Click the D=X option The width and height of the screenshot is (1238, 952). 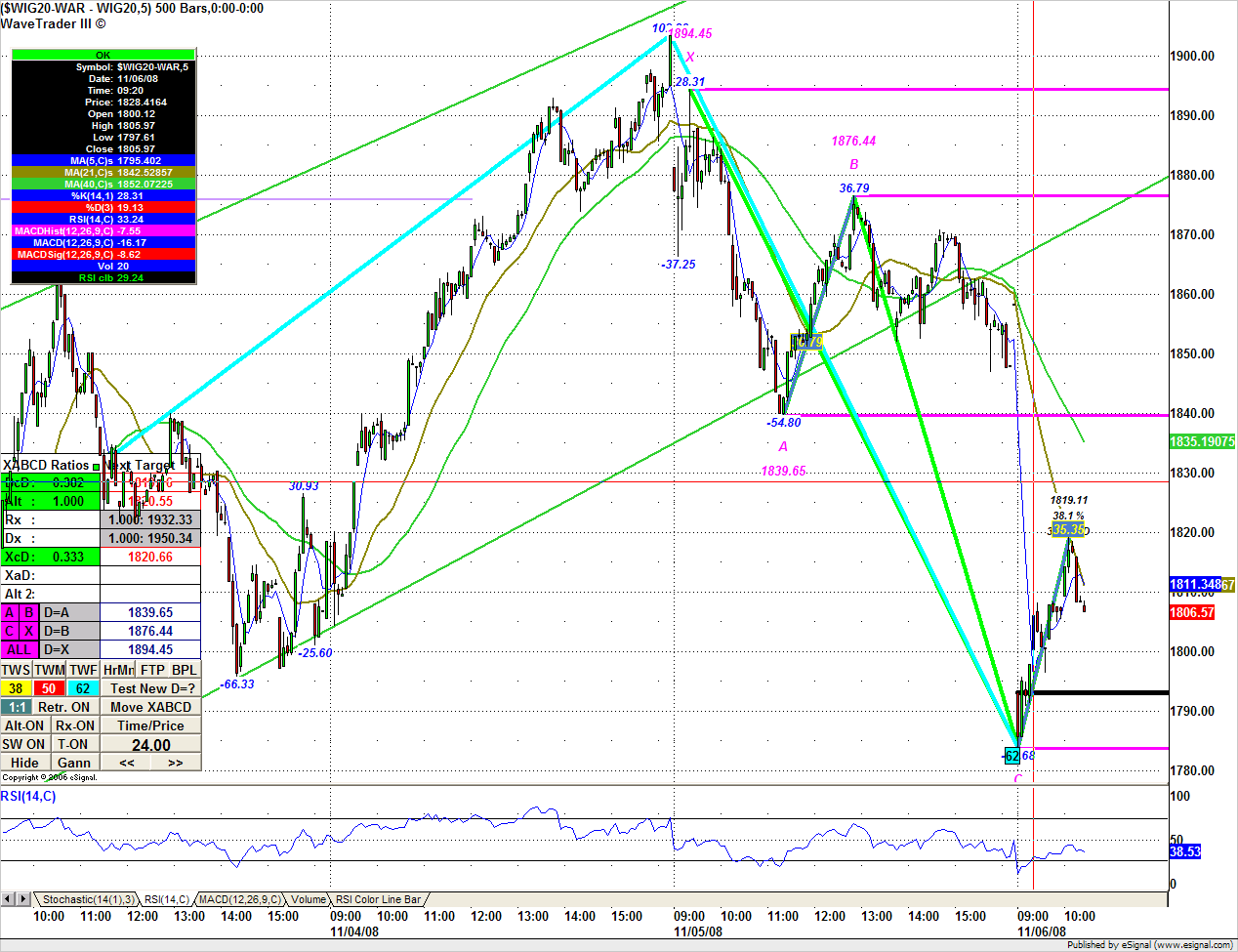click(x=68, y=649)
